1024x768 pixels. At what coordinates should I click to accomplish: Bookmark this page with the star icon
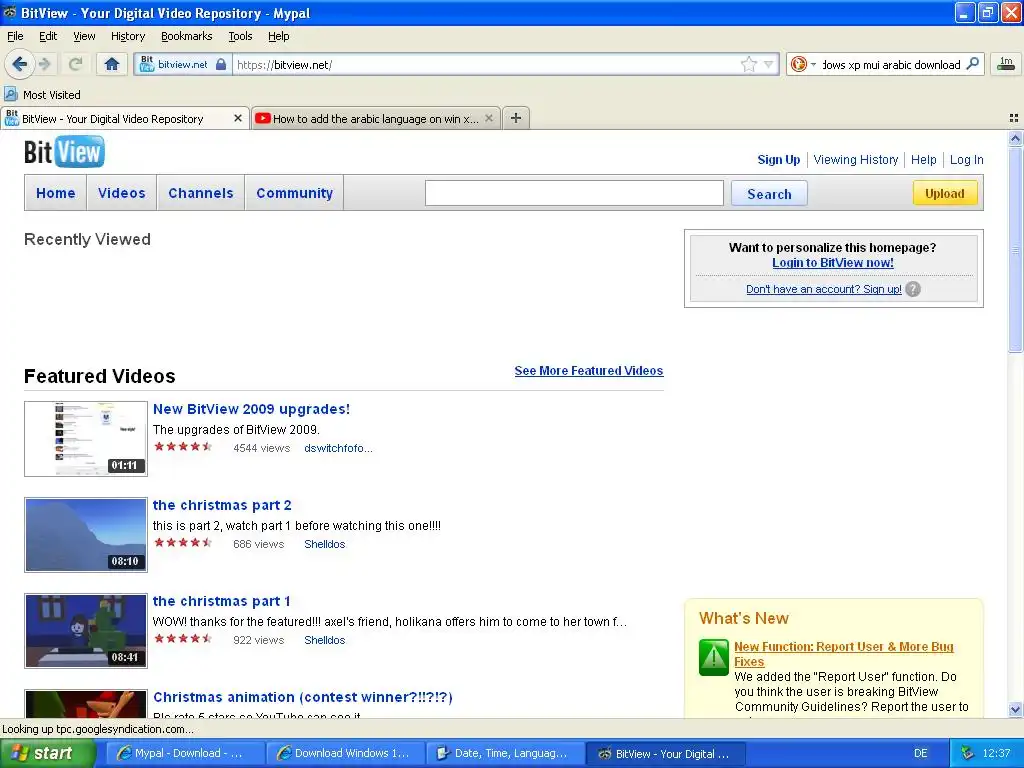[748, 64]
